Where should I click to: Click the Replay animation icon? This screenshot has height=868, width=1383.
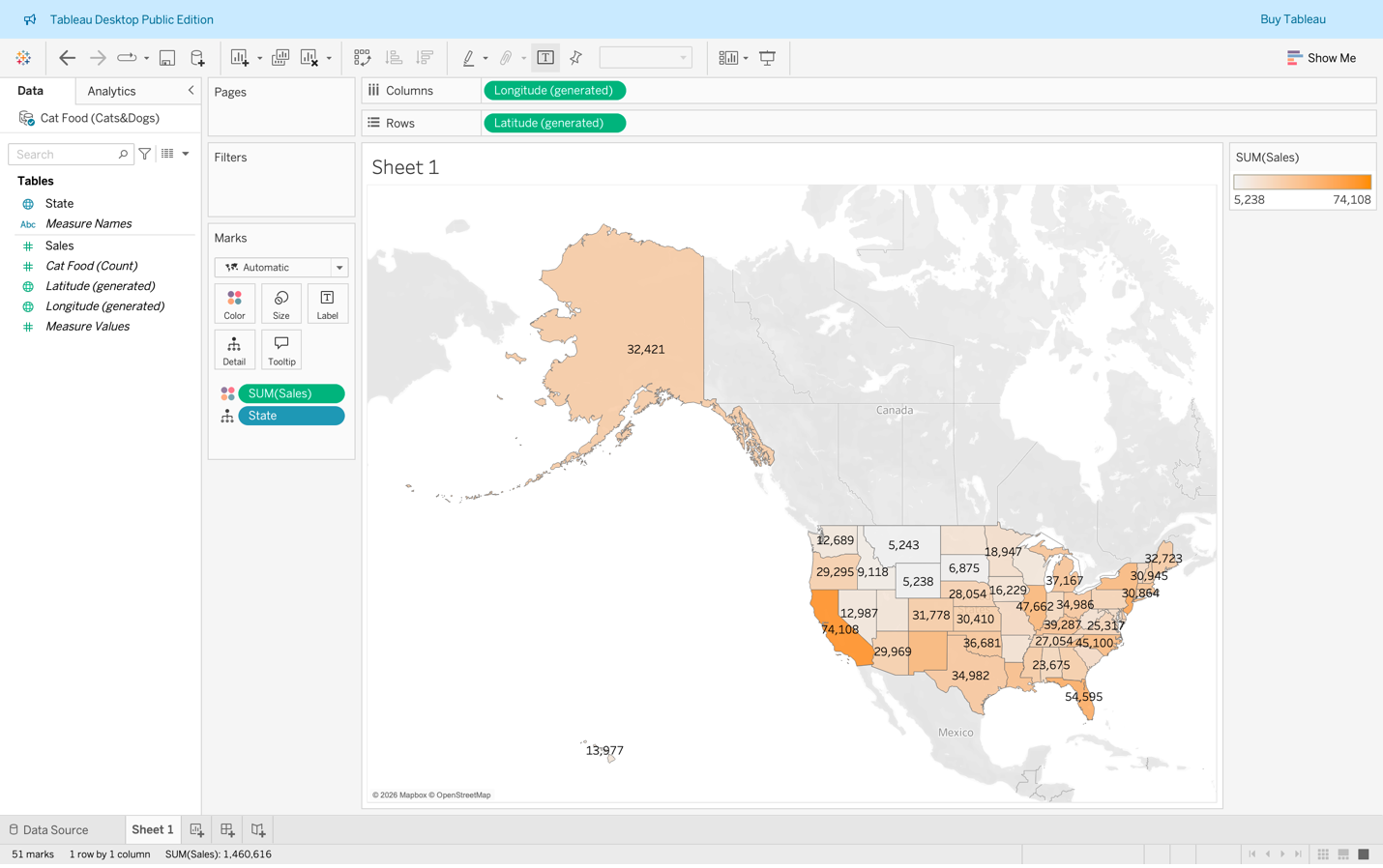click(127, 58)
